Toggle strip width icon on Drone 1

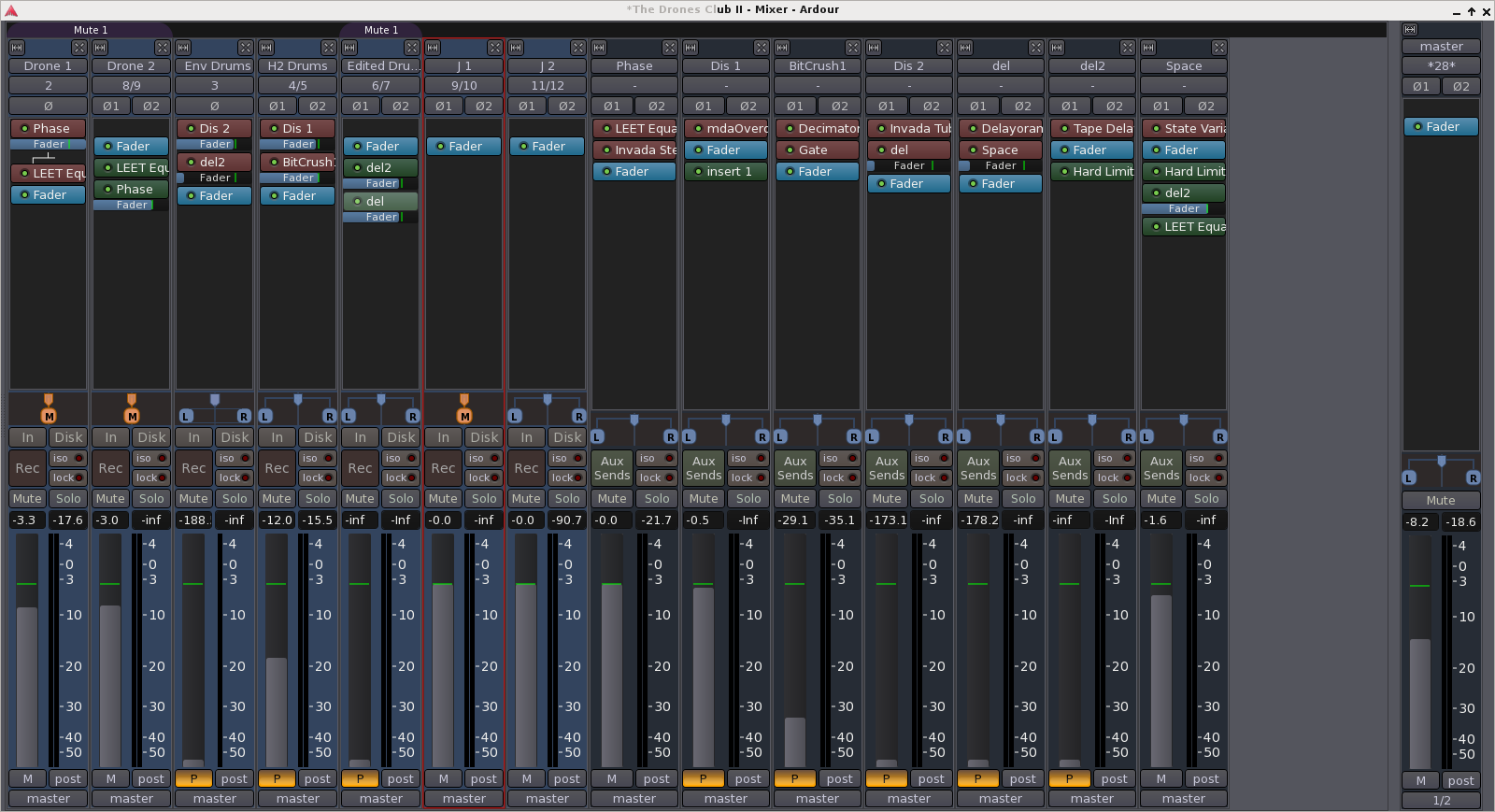point(17,48)
